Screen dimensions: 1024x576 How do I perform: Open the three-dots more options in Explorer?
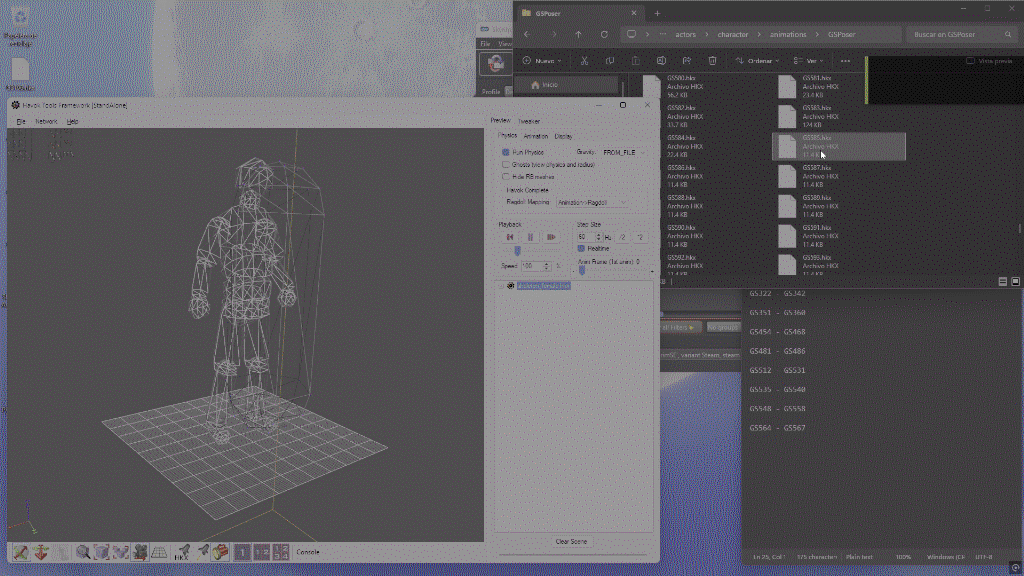[x=846, y=61]
